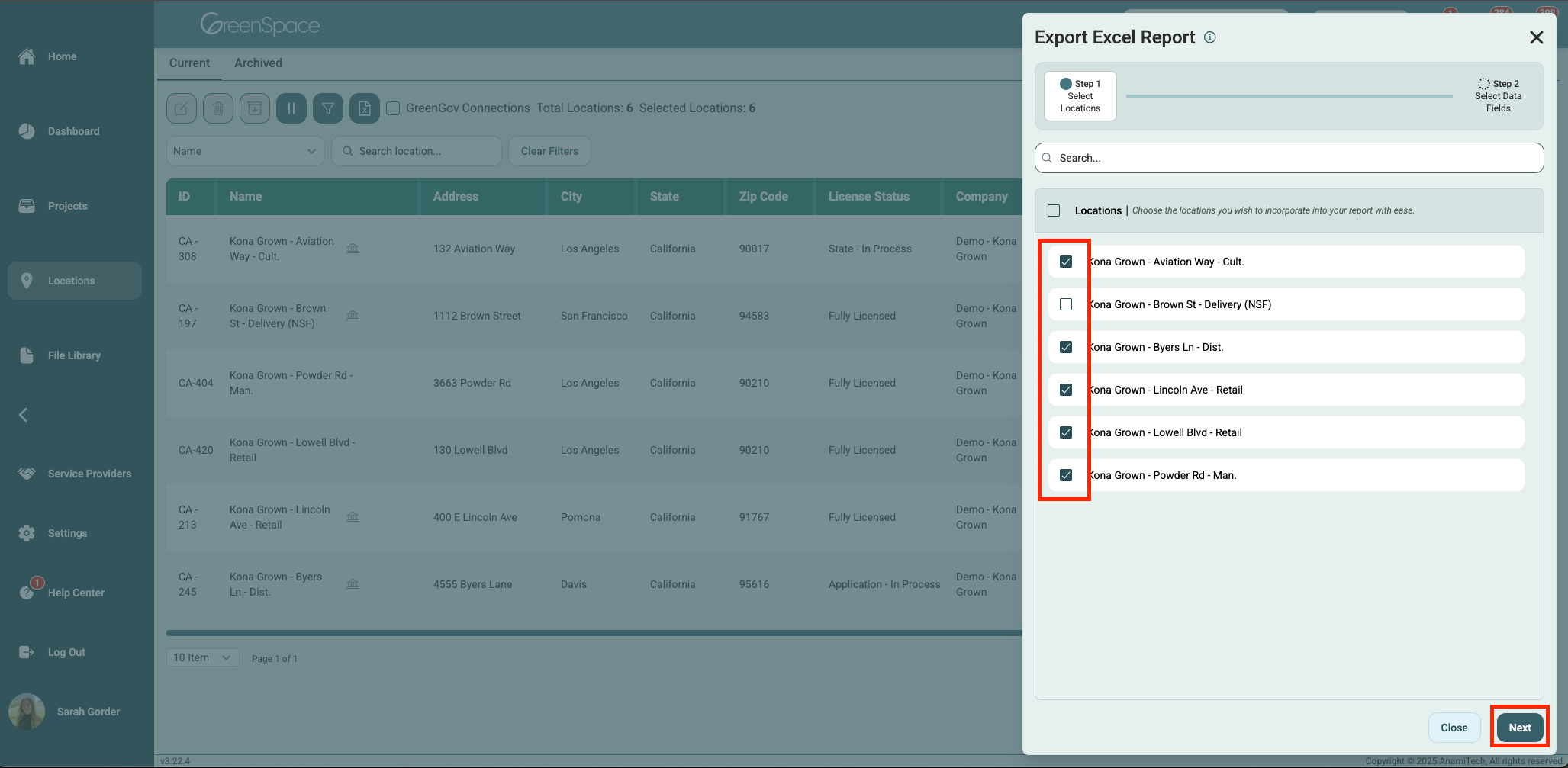Select the Locations pin icon
The width and height of the screenshot is (1568, 768).
click(x=27, y=281)
